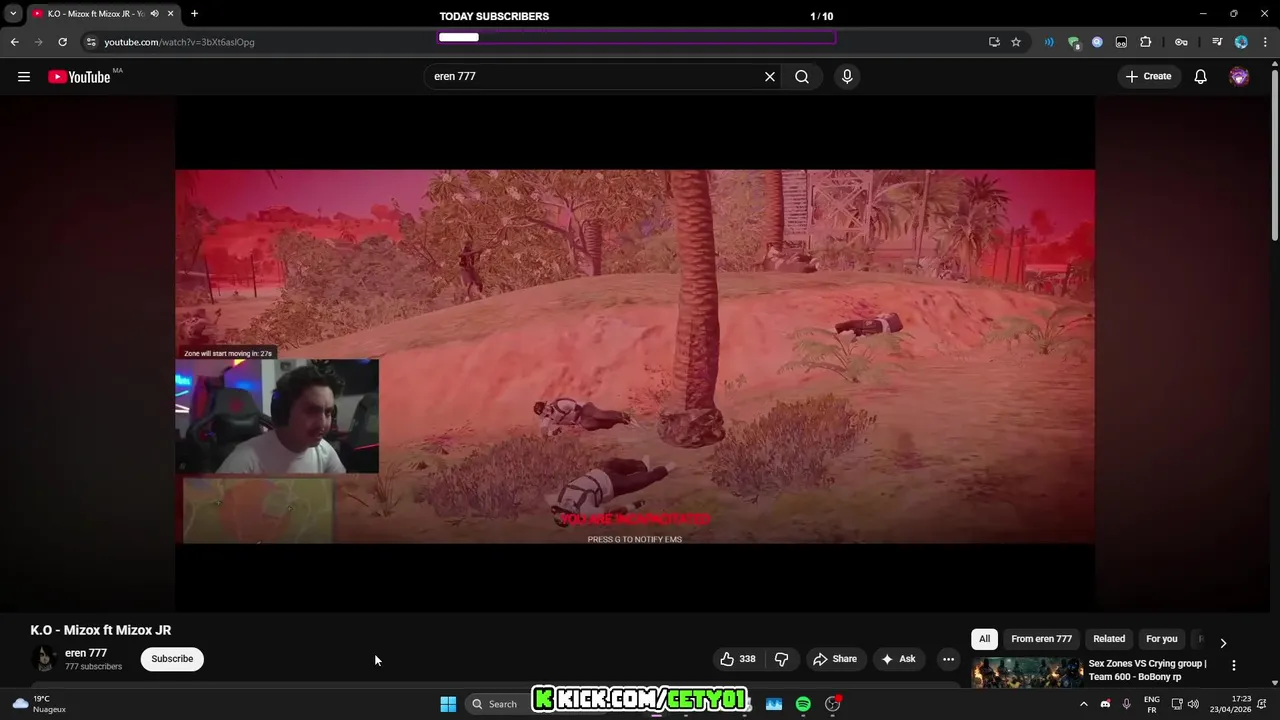This screenshot has width=1280, height=720.
Task: Open the password key icon
Action: pos(1181,42)
